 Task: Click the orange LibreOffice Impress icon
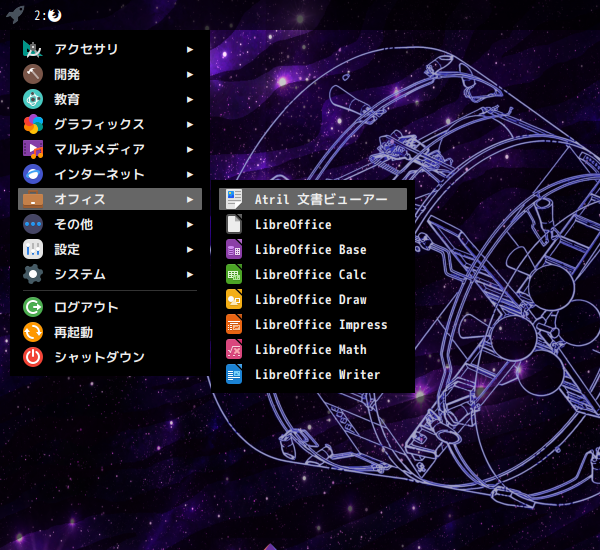[x=234, y=324]
